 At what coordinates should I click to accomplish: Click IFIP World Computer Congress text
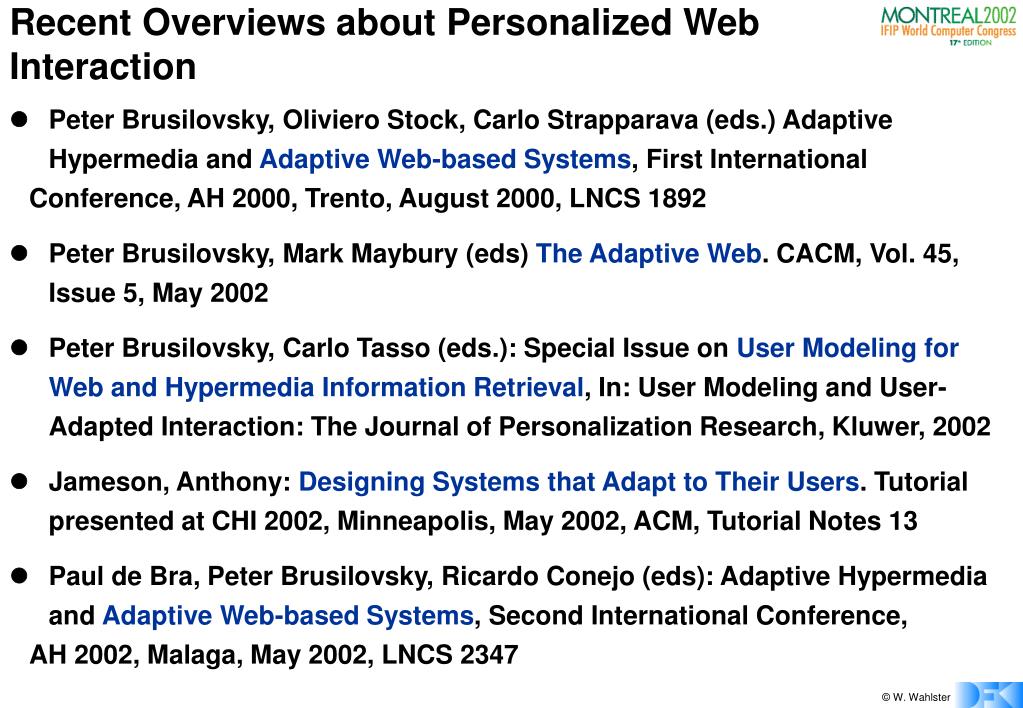click(949, 31)
